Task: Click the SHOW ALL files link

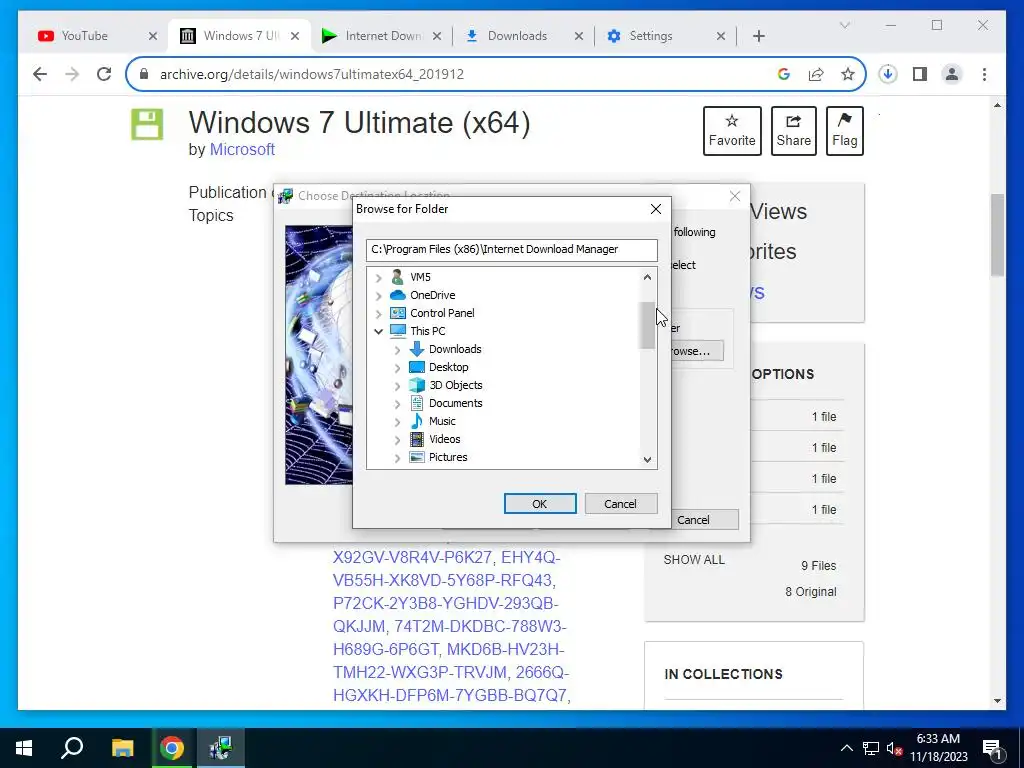Action: click(694, 560)
